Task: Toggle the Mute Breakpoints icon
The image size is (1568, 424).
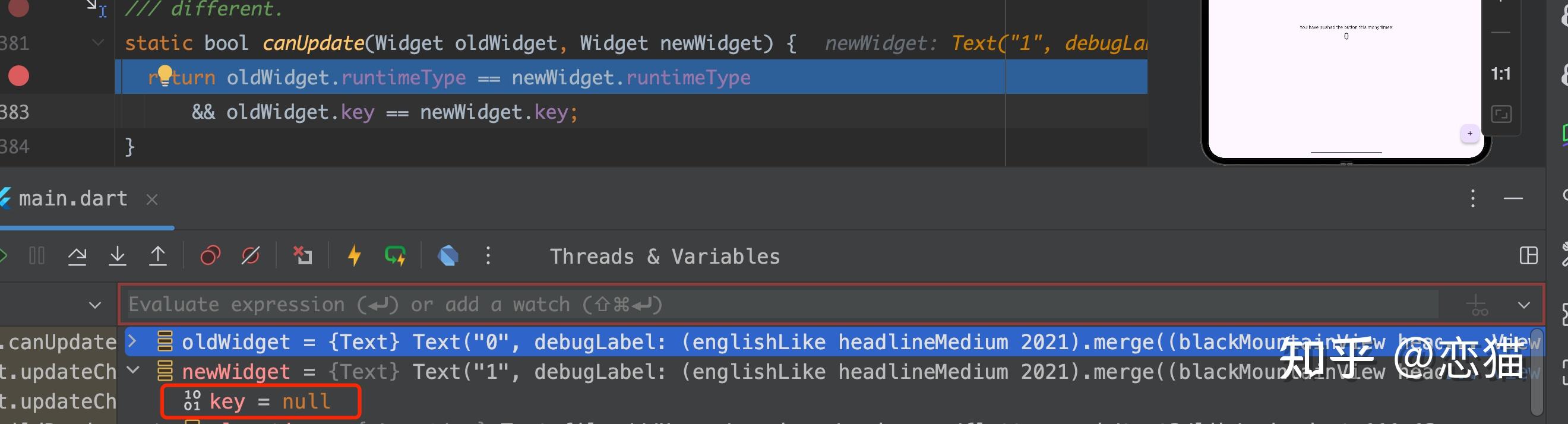Action: tap(251, 256)
